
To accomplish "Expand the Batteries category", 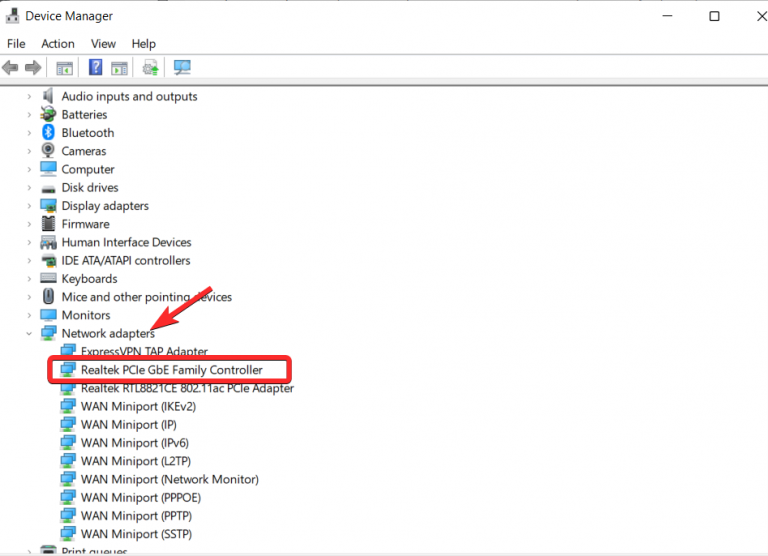I will 29,115.
